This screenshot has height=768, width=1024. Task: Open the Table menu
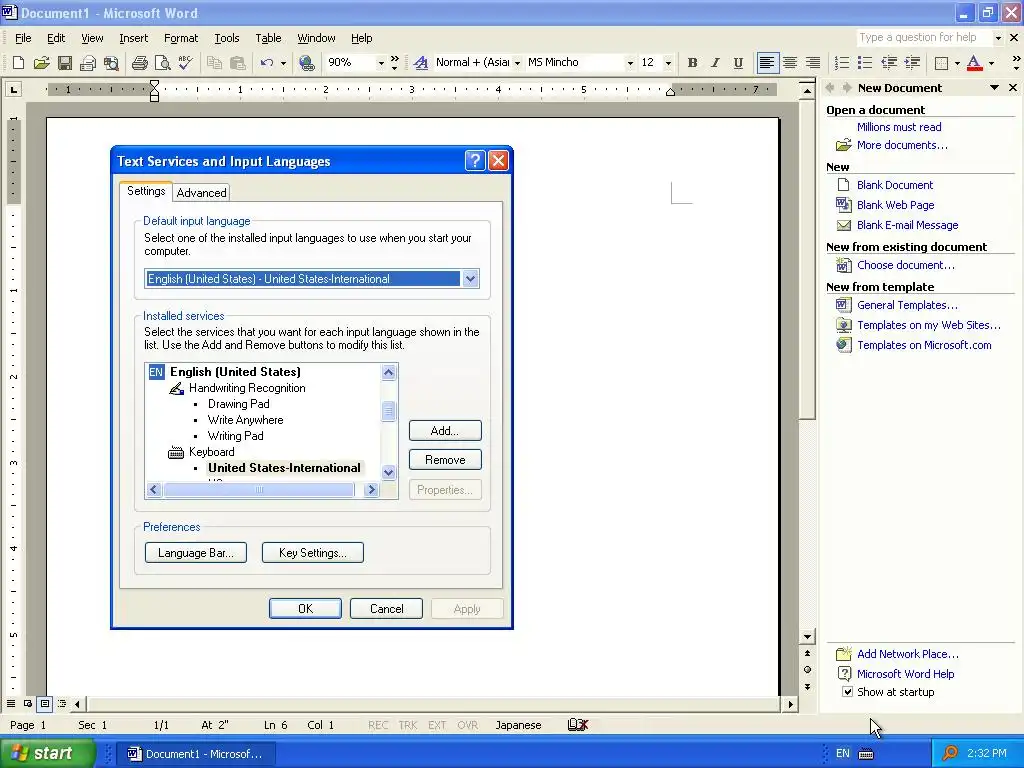click(x=268, y=38)
